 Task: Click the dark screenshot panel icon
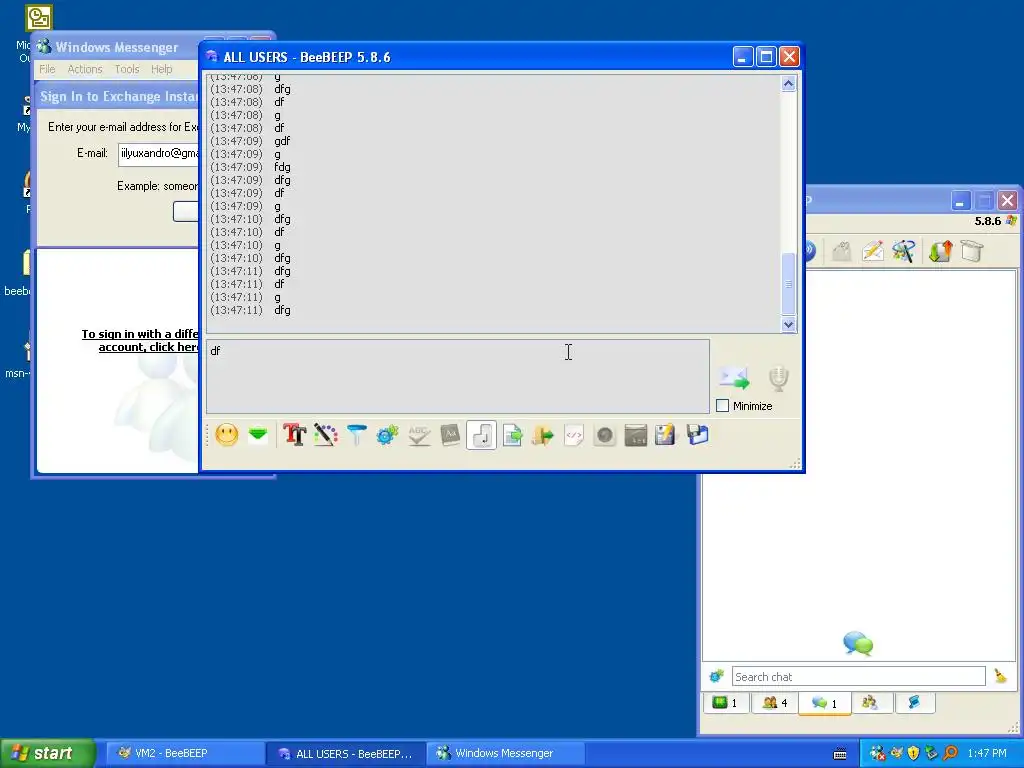point(635,435)
